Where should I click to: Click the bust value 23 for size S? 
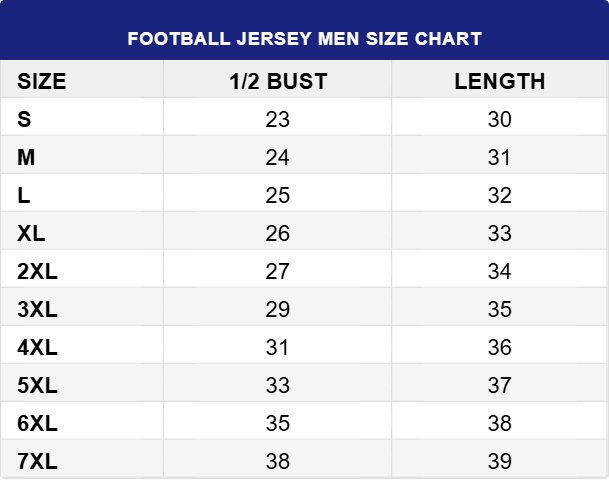[x=278, y=119]
